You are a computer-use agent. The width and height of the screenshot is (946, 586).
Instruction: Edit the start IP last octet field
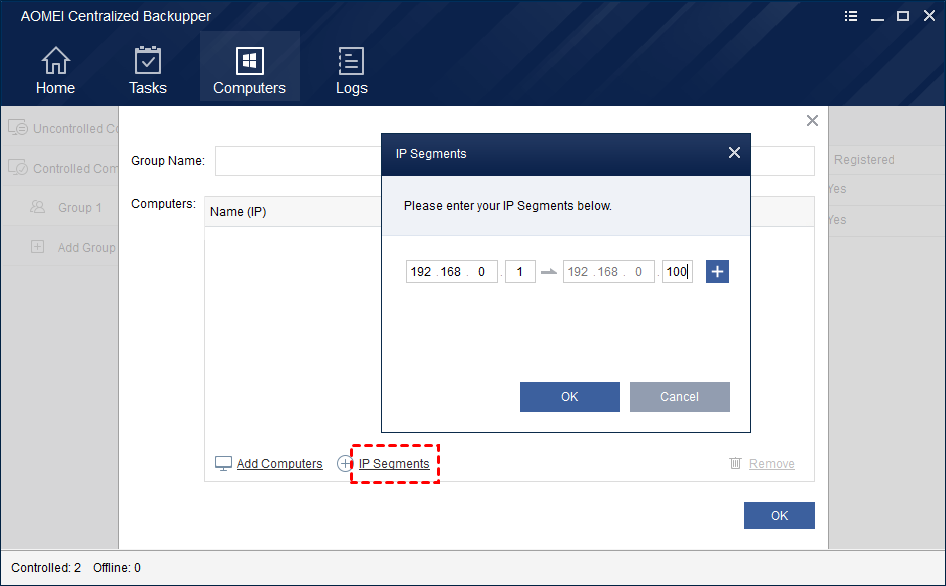pos(520,272)
